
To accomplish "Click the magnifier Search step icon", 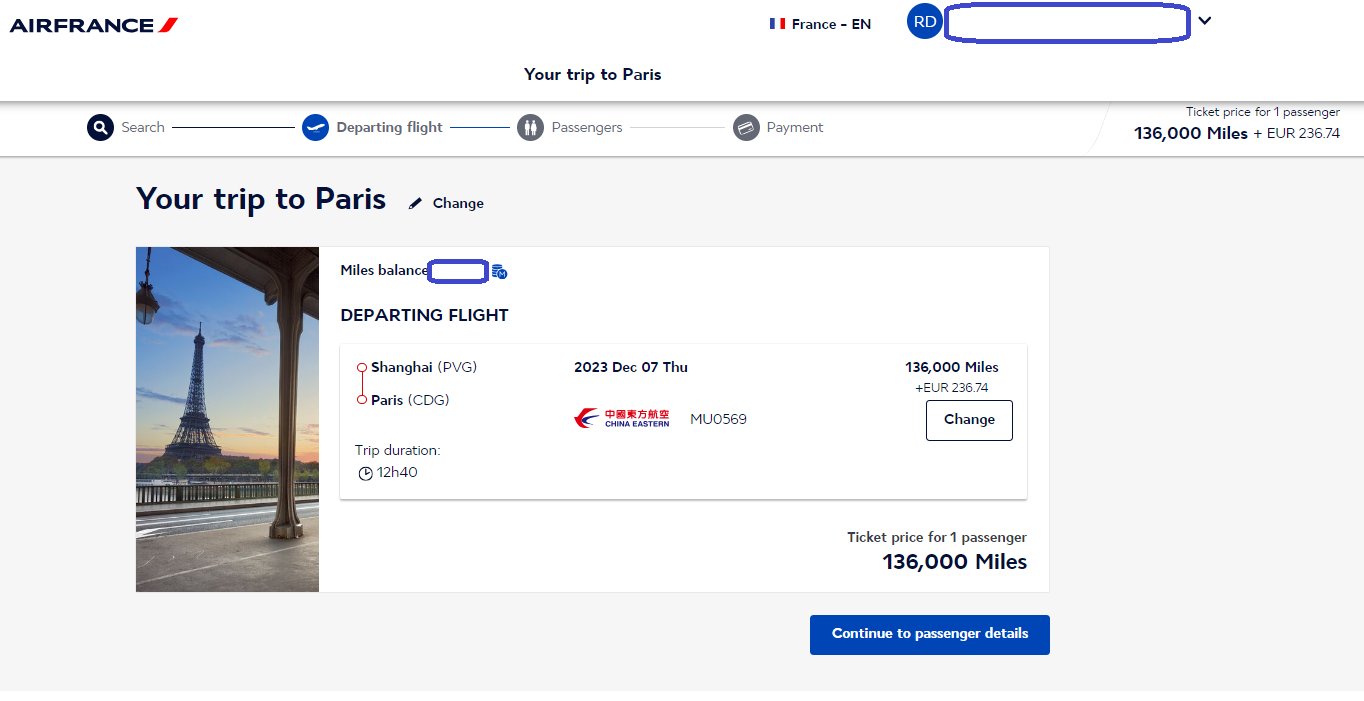I will coord(100,128).
